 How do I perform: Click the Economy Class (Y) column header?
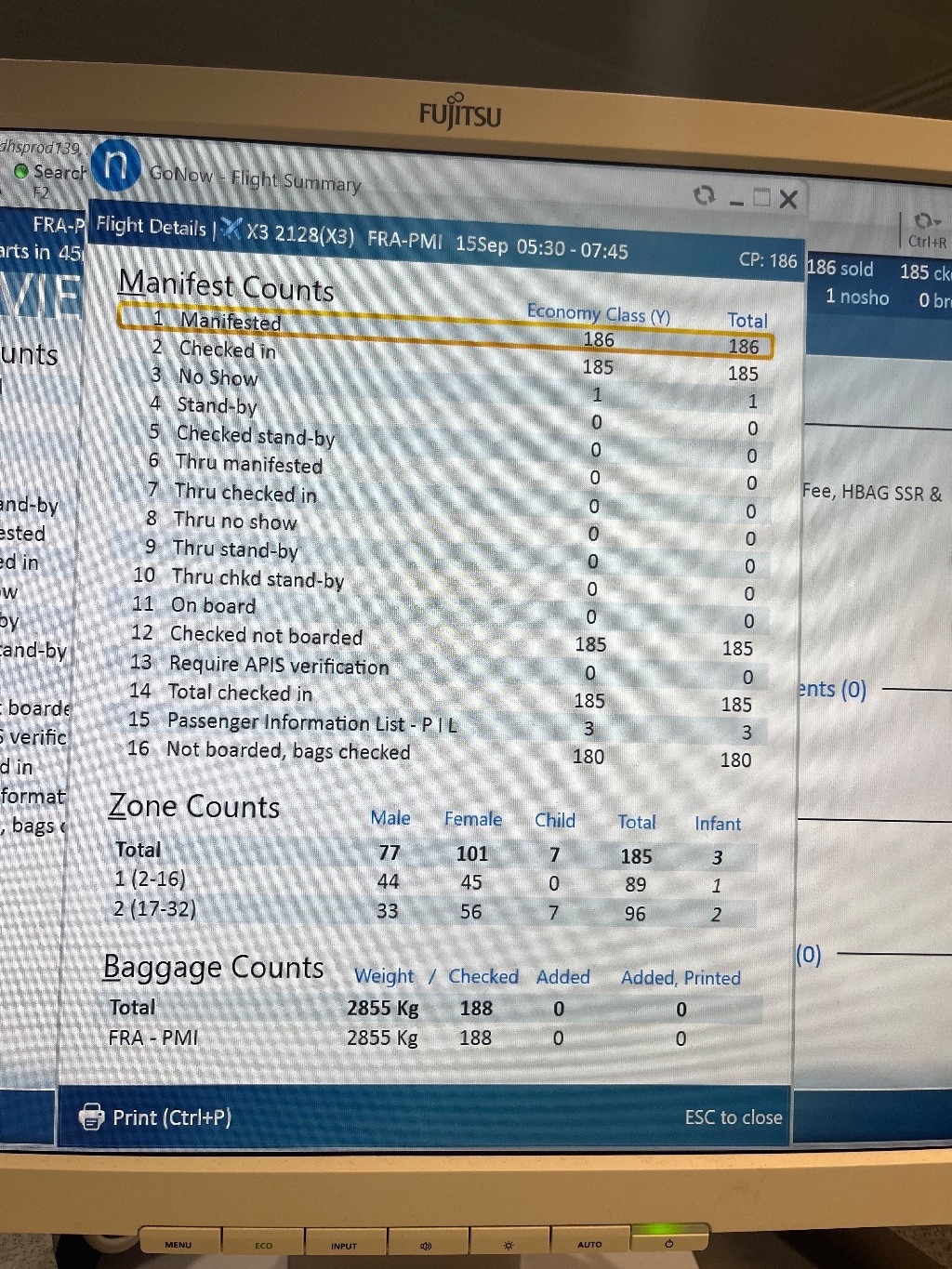click(598, 314)
